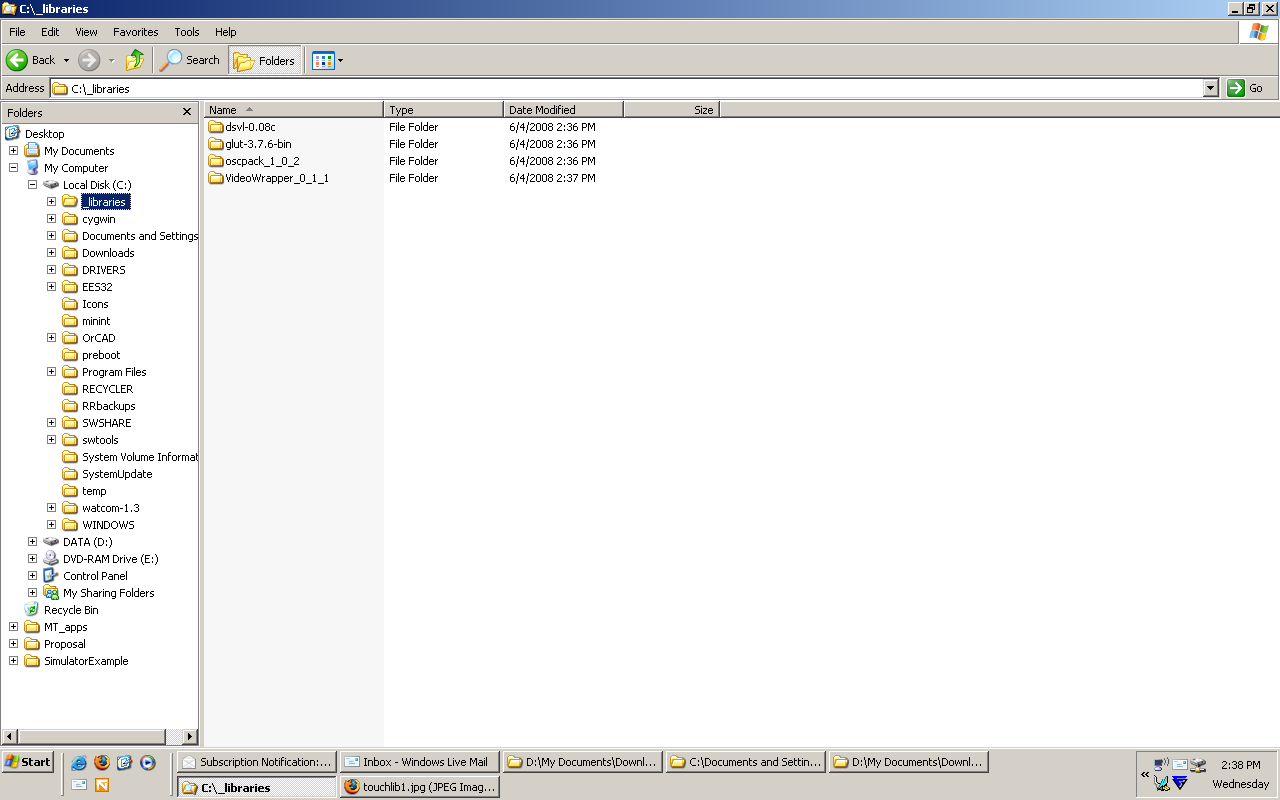
Task: Click the wireless network tray icon
Action: click(x=1161, y=766)
